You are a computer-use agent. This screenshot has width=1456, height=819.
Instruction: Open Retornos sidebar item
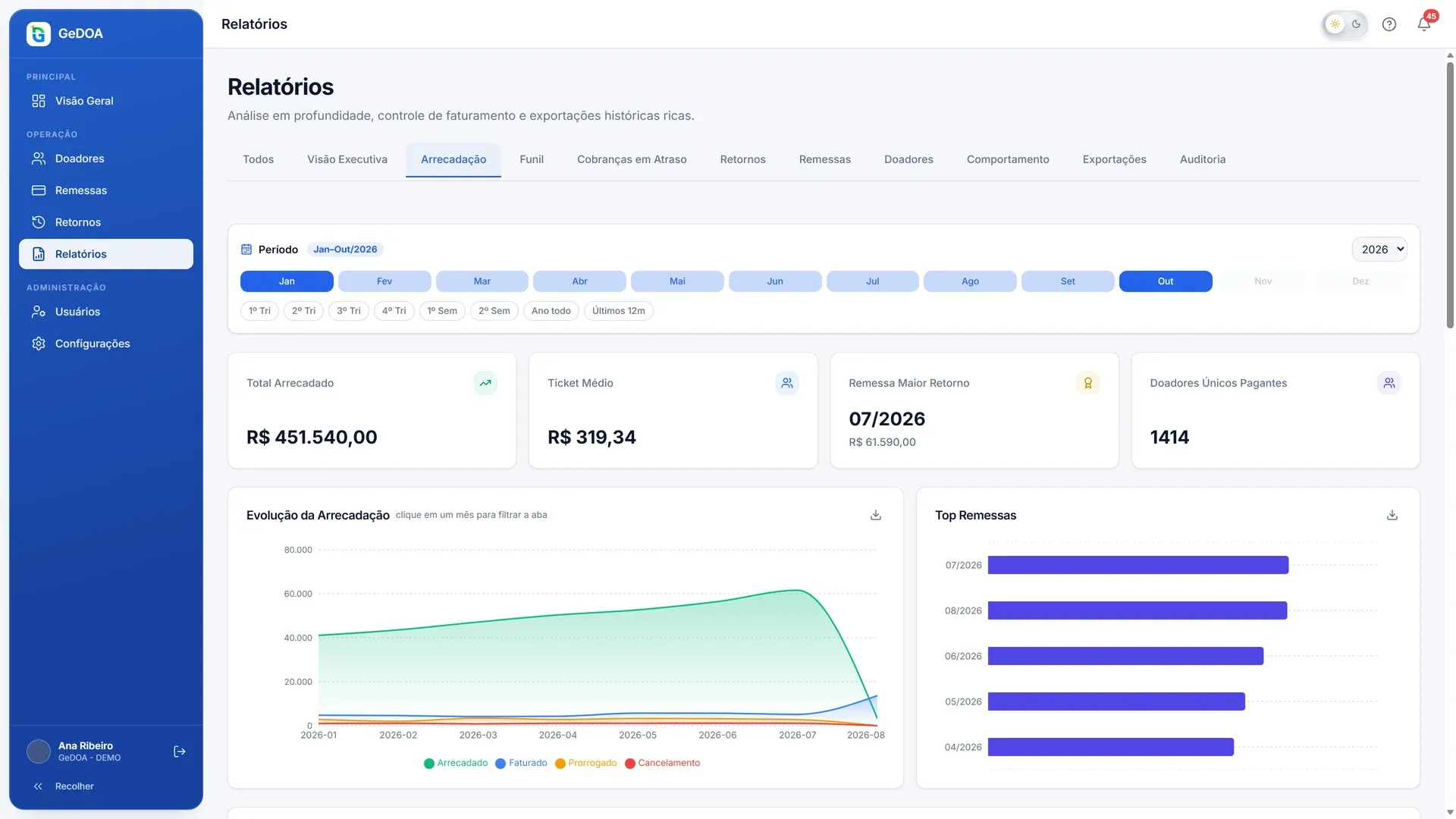[106, 222]
